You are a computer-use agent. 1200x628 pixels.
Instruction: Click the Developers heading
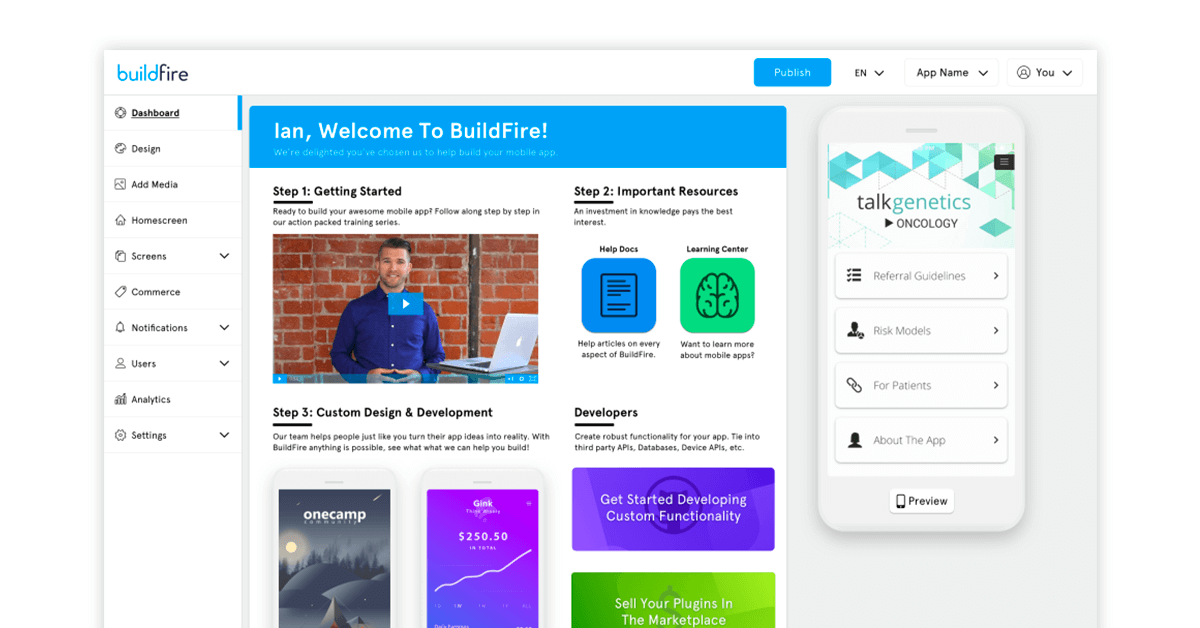tap(606, 412)
